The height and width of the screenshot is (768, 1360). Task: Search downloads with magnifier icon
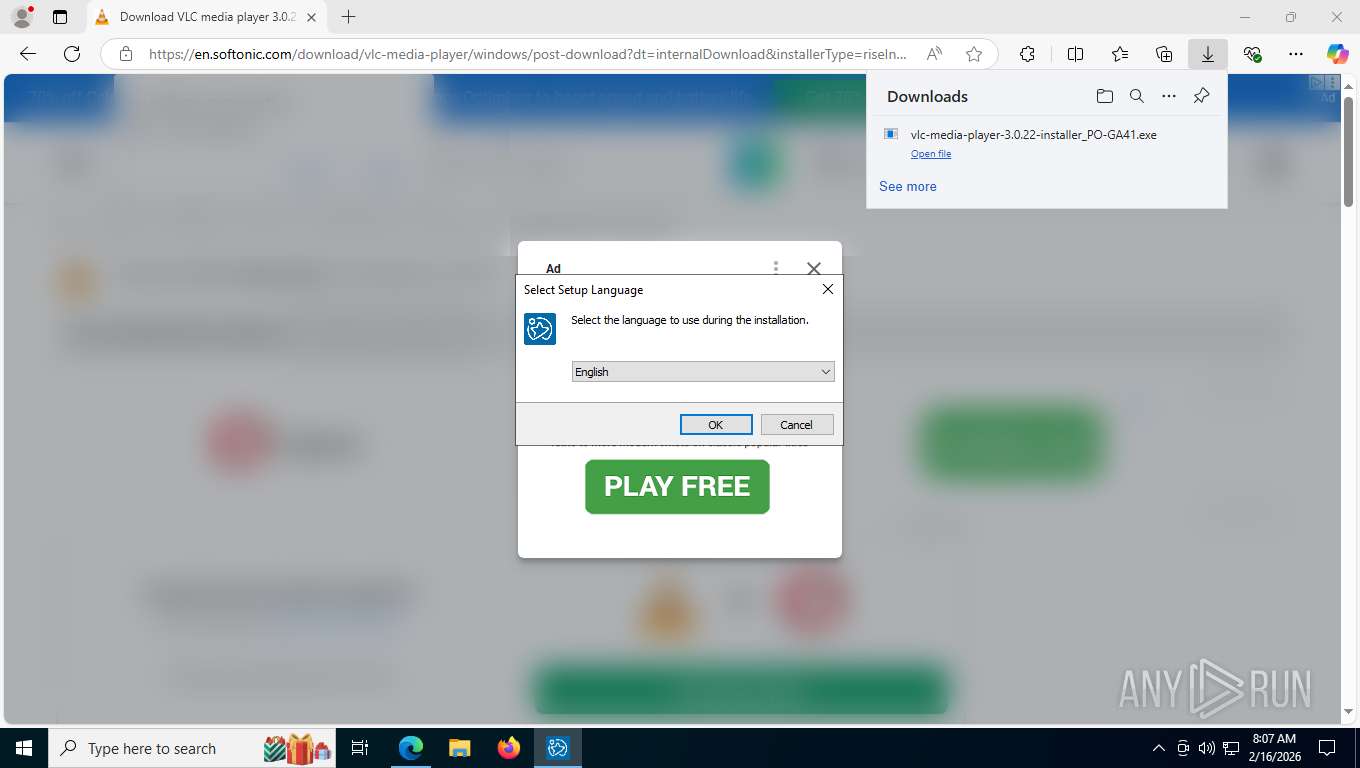[x=1137, y=96]
